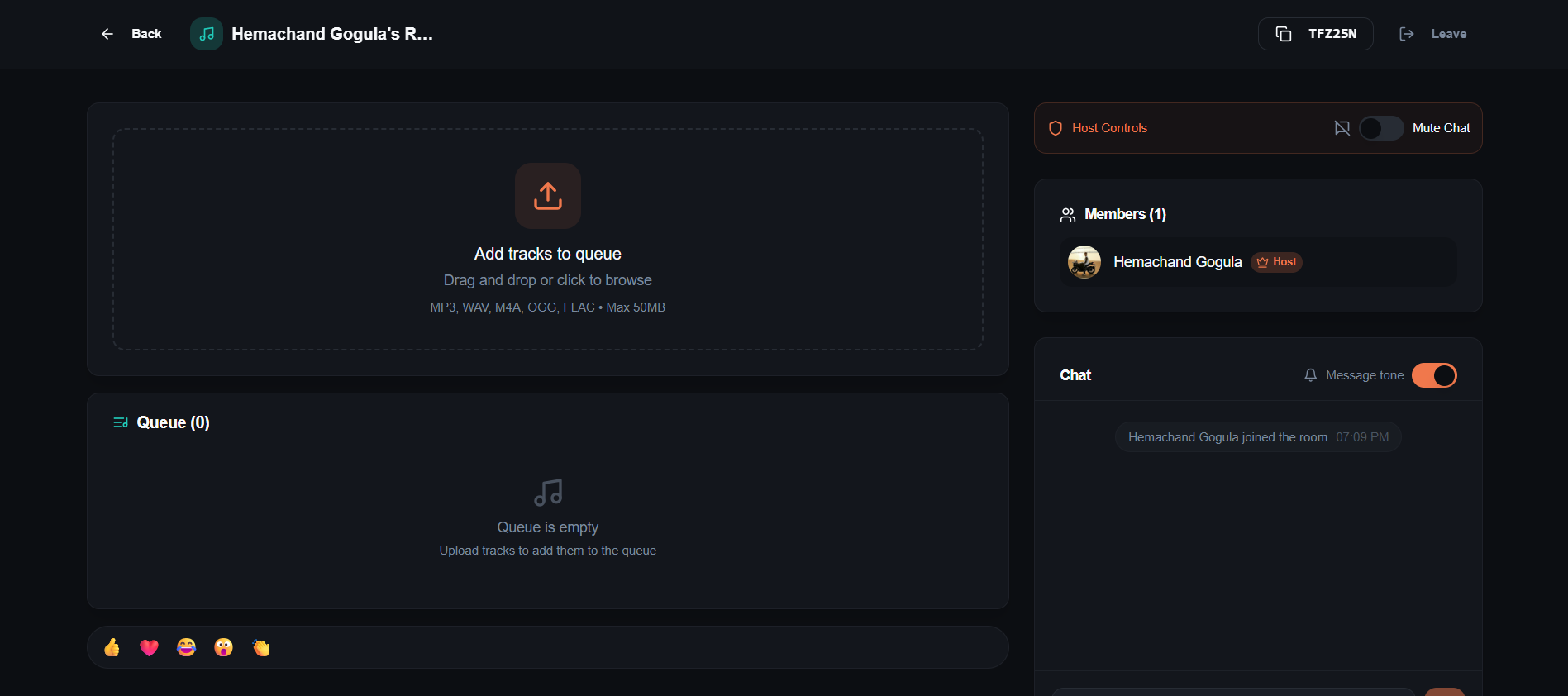Select the Queue list icon
Image resolution: width=1568 pixels, height=696 pixels.
120,422
